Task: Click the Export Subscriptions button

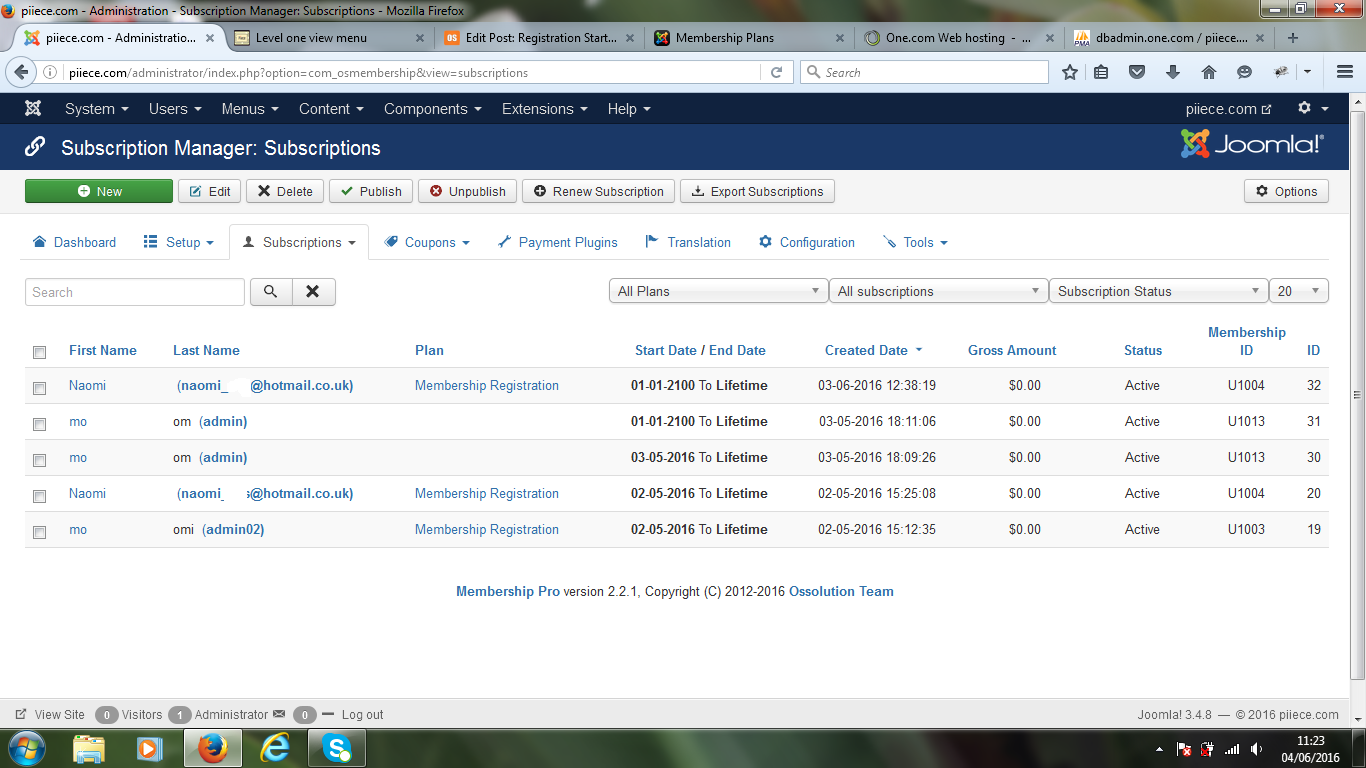Action: click(x=757, y=191)
